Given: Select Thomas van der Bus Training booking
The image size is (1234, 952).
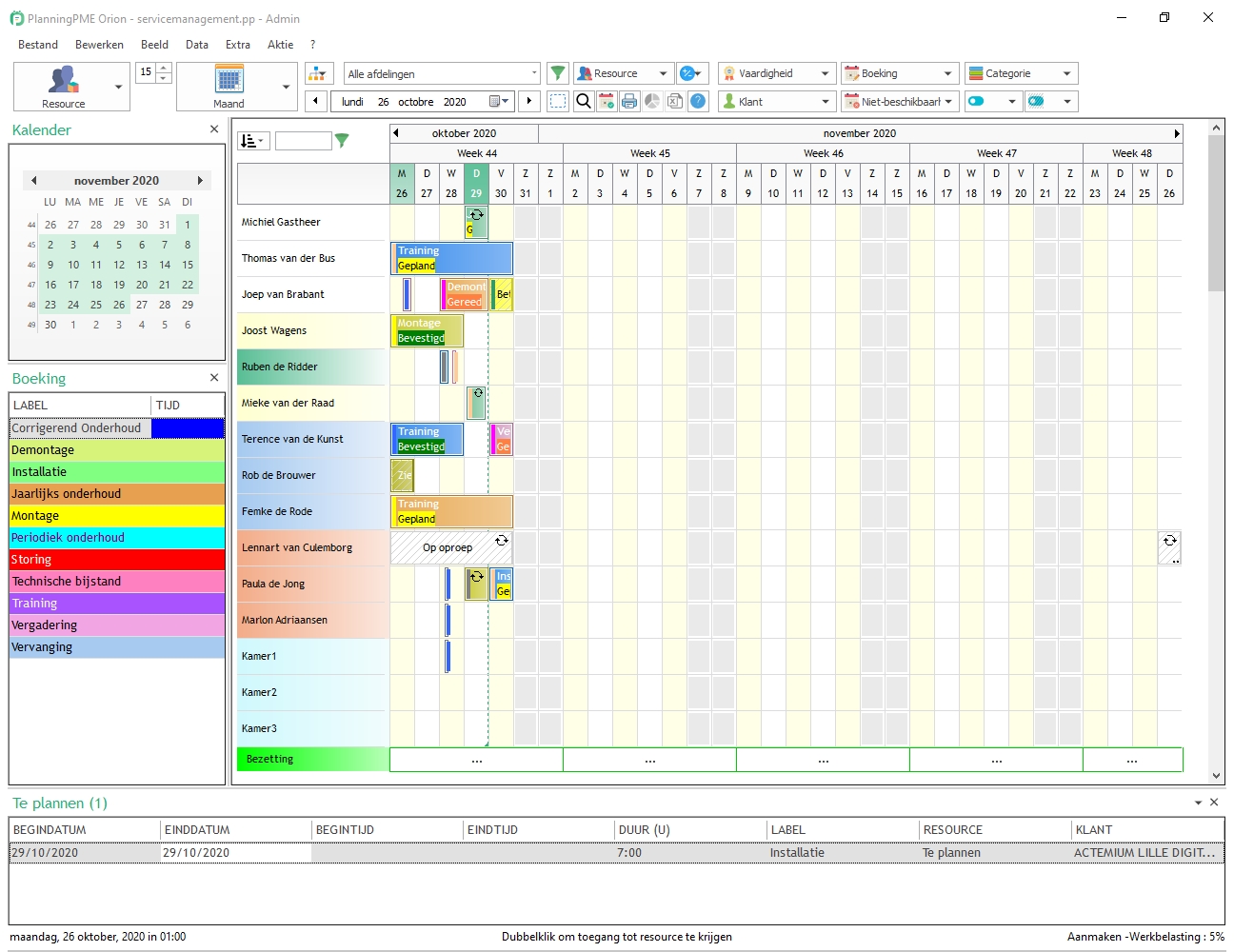Looking at the screenshot, I should click(451, 258).
